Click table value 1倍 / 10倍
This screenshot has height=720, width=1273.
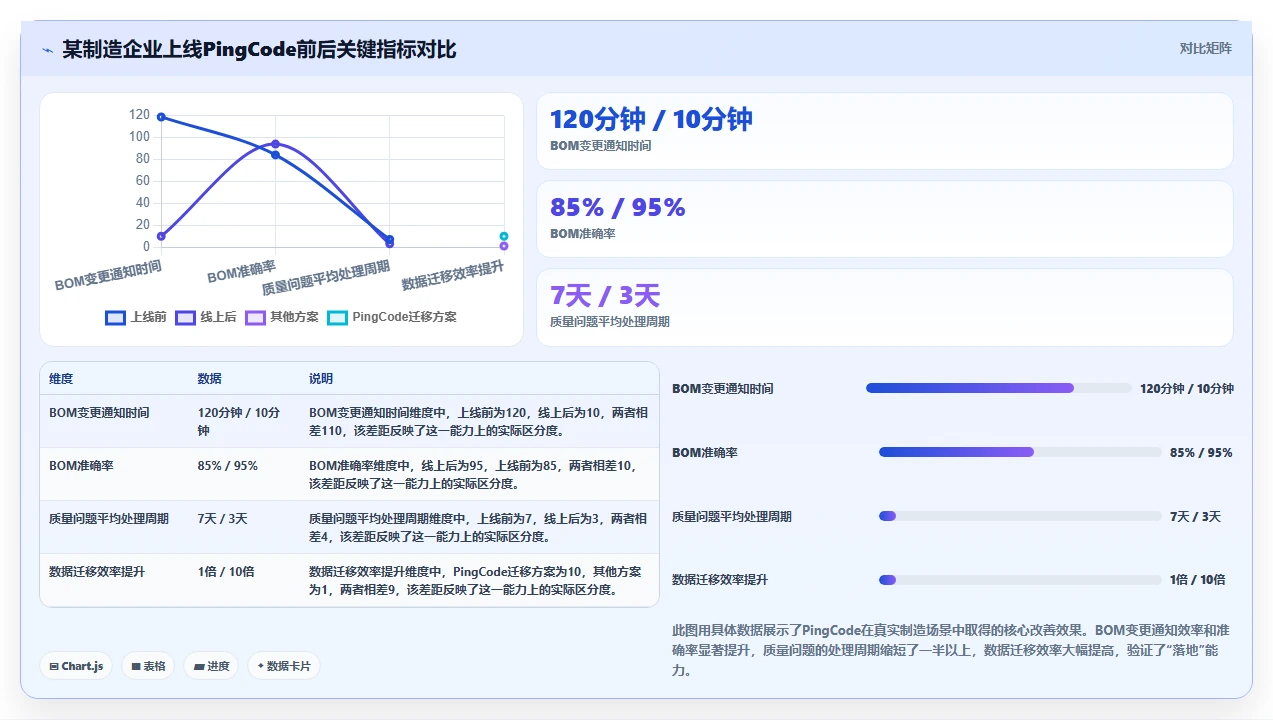click(226, 571)
